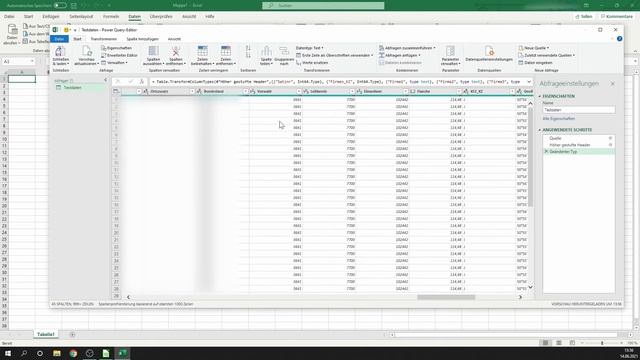Image resolution: width=640 pixels, height=360 pixels.
Task: Click the Parameter verwalten icon
Action: (x=450, y=51)
